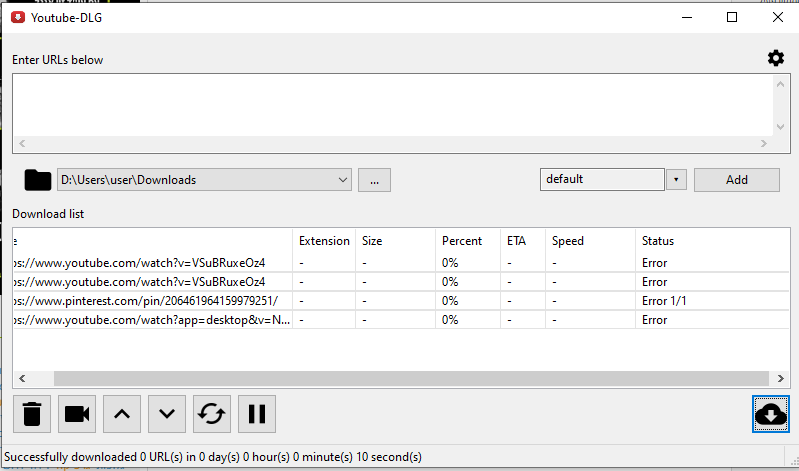Start download with the cloud button
Viewport: 799px width, 471px height.
(771, 414)
